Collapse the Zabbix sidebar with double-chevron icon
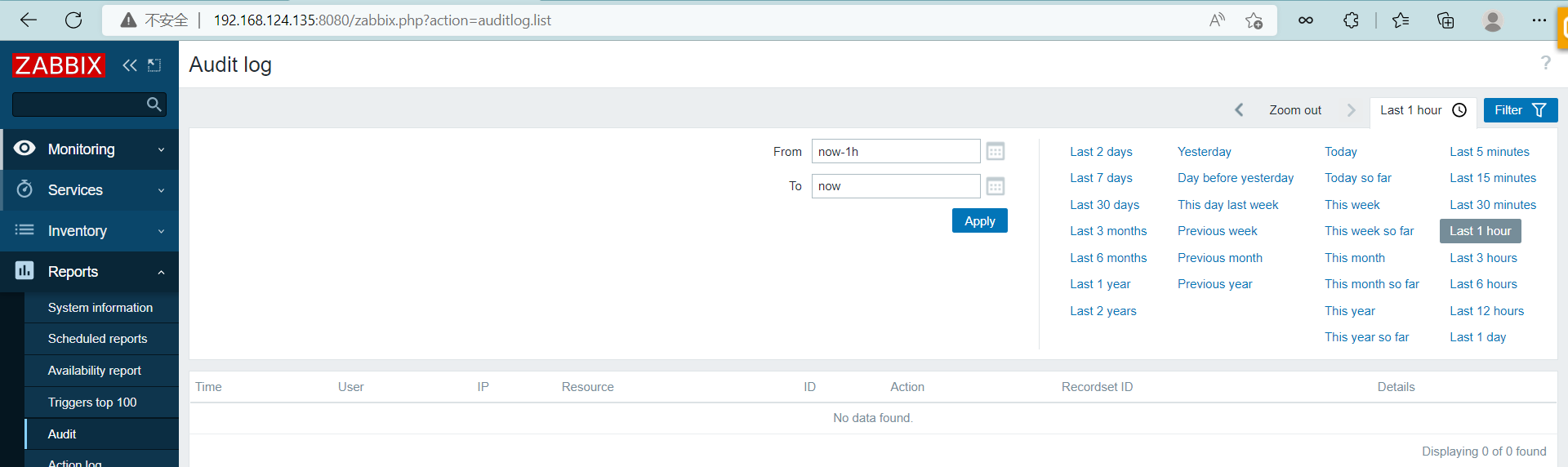The height and width of the screenshot is (467, 1568). click(129, 65)
